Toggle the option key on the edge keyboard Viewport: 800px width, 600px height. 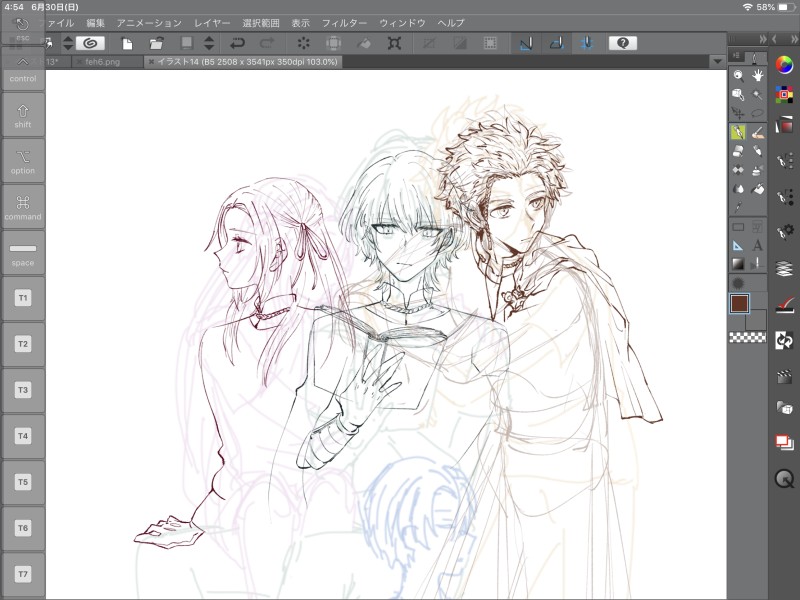(23, 161)
